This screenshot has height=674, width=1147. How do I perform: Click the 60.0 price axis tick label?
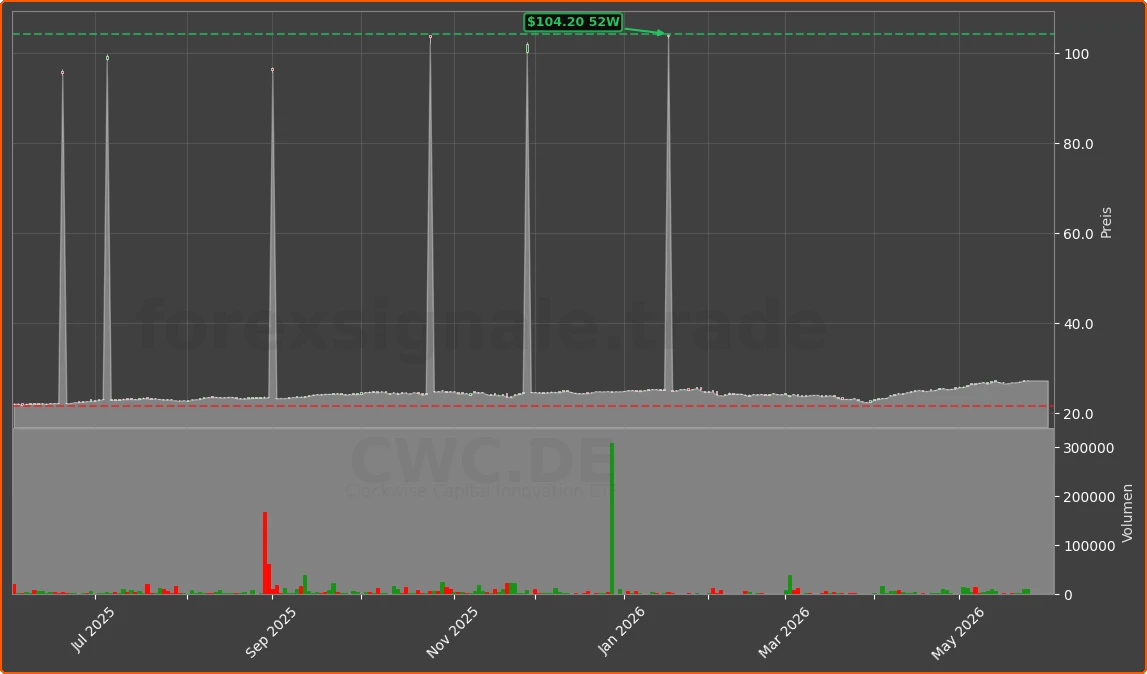point(1079,234)
